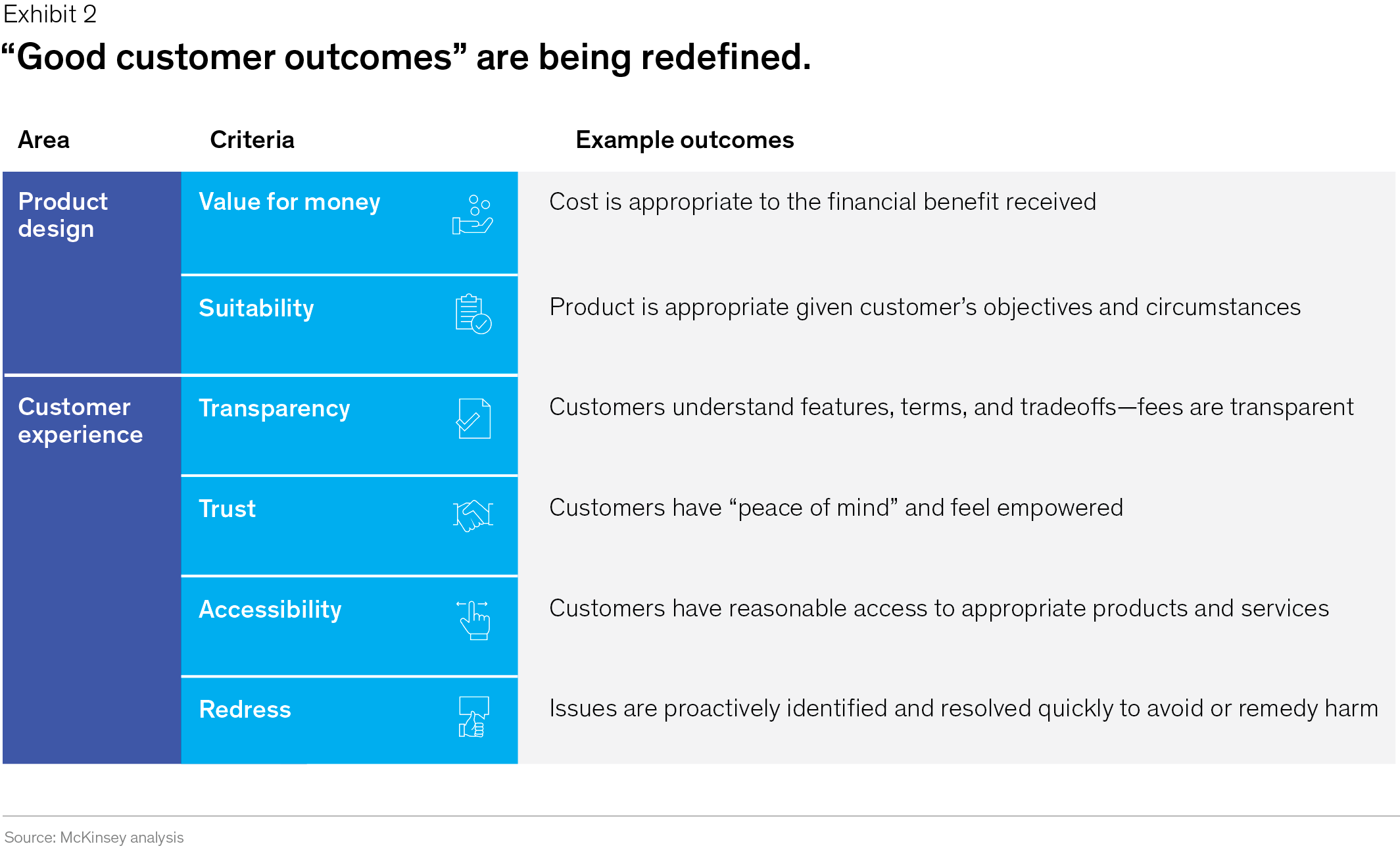The height and width of the screenshot is (867, 1400).
Task: Click the Exhibit 2 label
Action: (50, 14)
